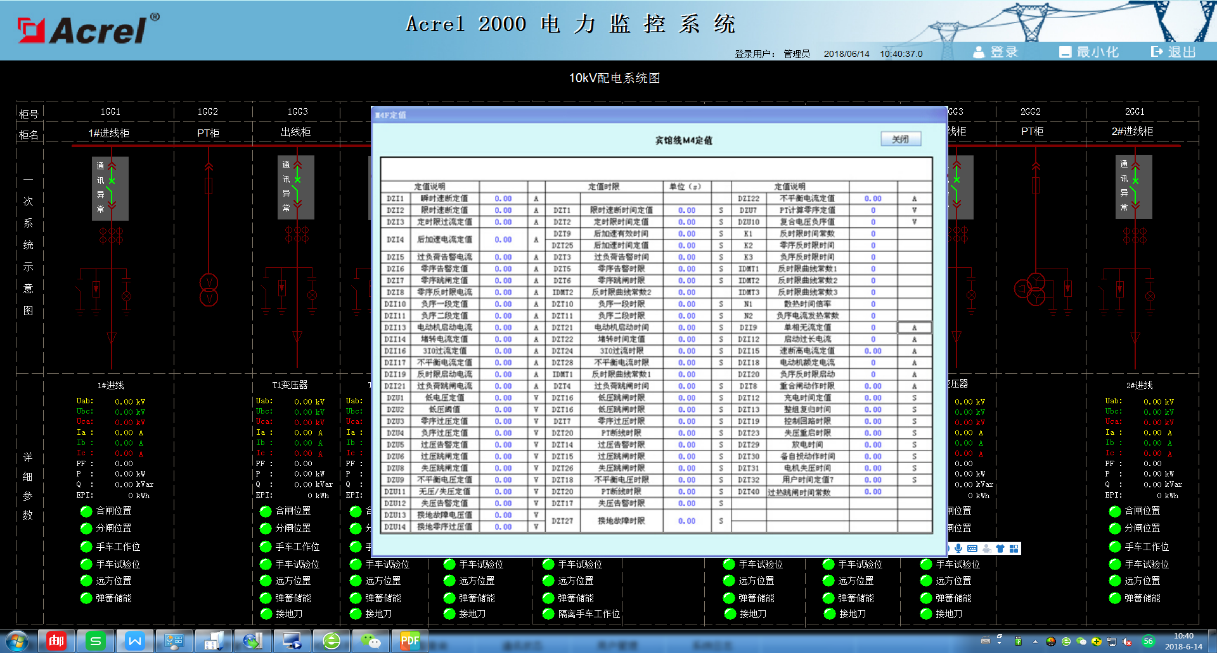
Task: Open the green browser icon in taskbar
Action: pyautogui.click(x=331, y=640)
